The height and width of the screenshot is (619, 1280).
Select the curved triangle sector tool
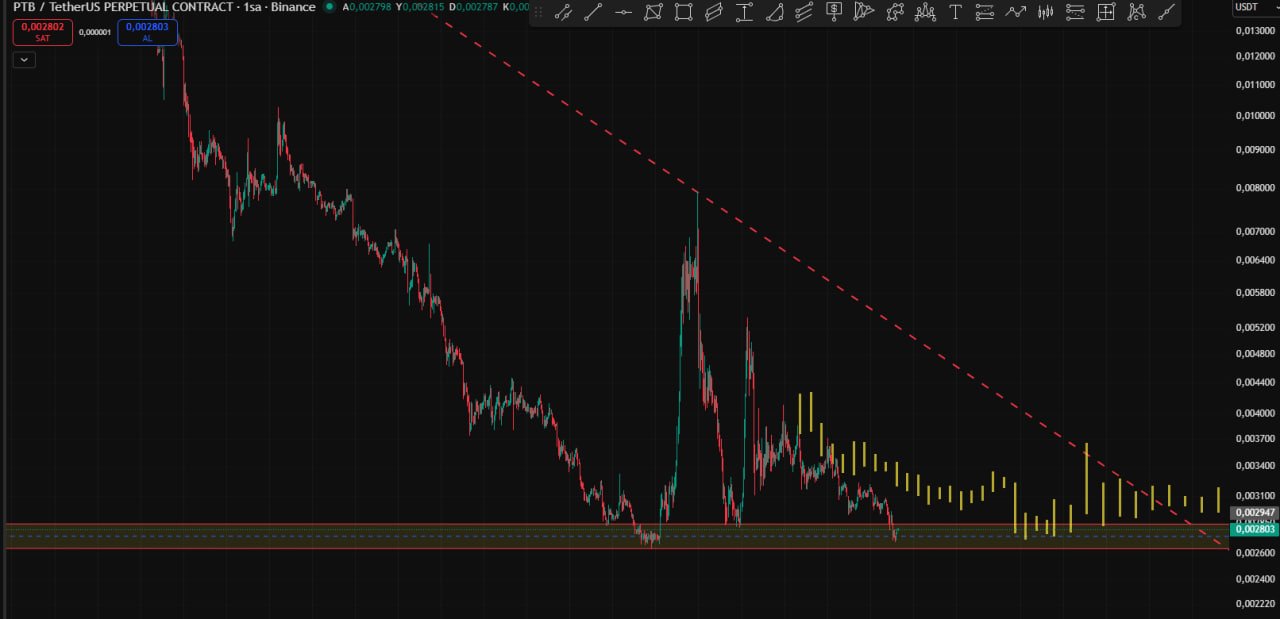[x=774, y=12]
